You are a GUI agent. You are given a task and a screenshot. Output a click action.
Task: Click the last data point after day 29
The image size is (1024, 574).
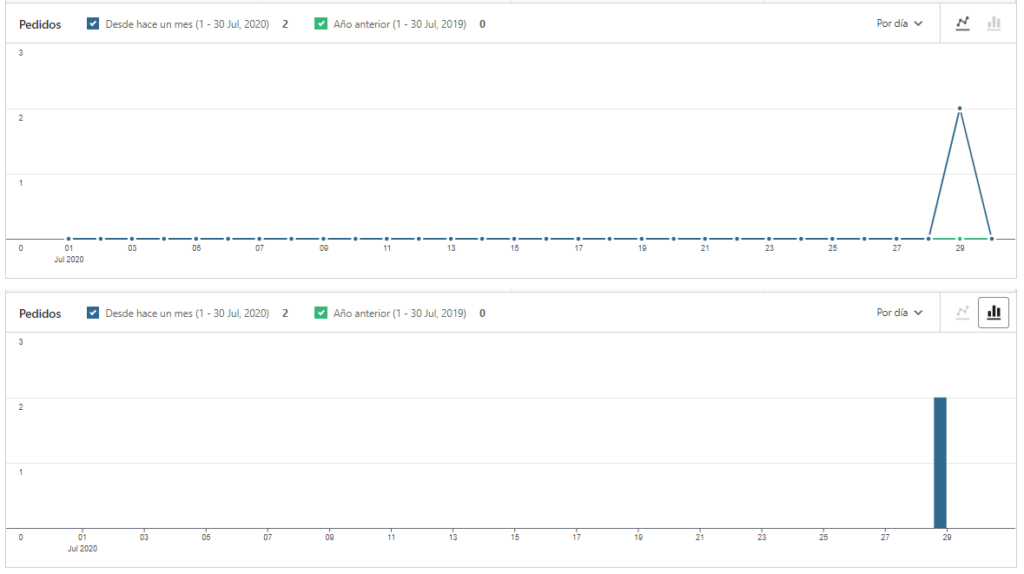[991, 239]
